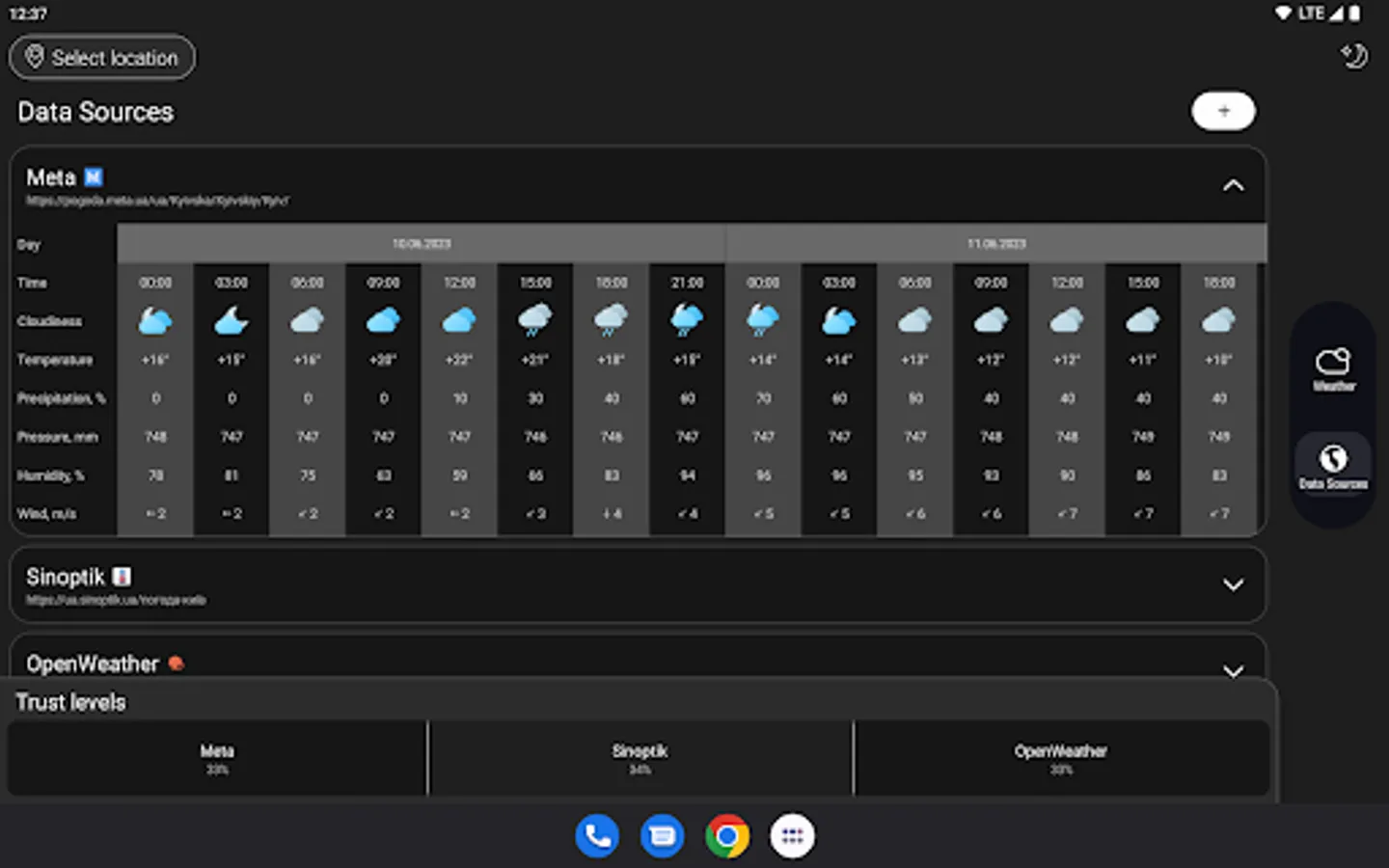Click the OpenWeather source logo icon

(x=176, y=663)
